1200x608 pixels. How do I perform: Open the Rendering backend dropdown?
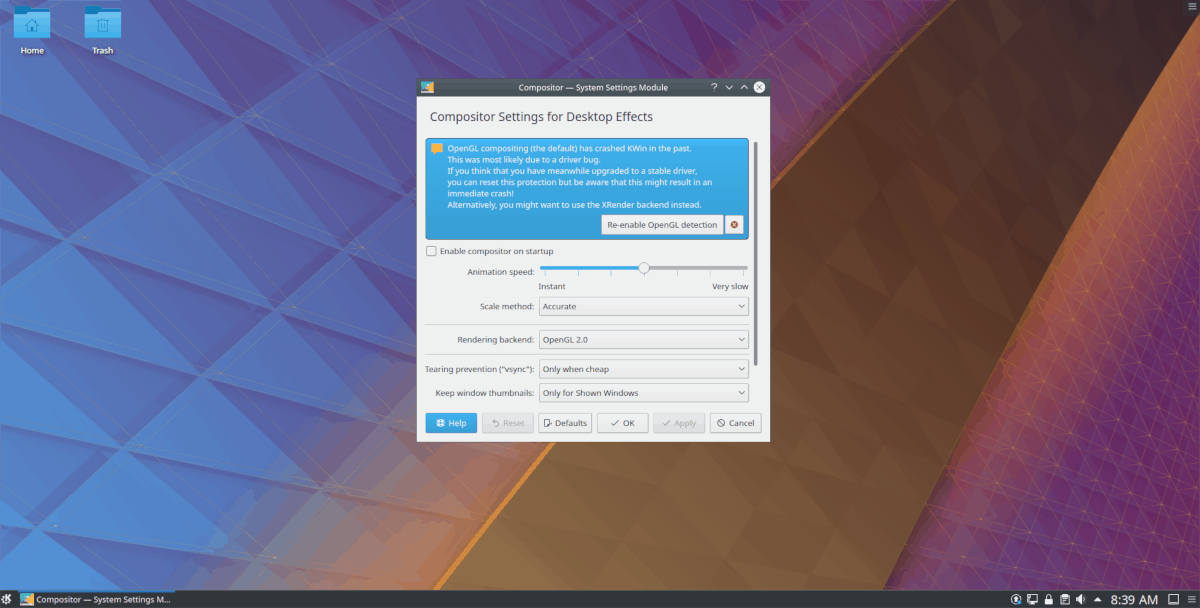[x=644, y=340]
